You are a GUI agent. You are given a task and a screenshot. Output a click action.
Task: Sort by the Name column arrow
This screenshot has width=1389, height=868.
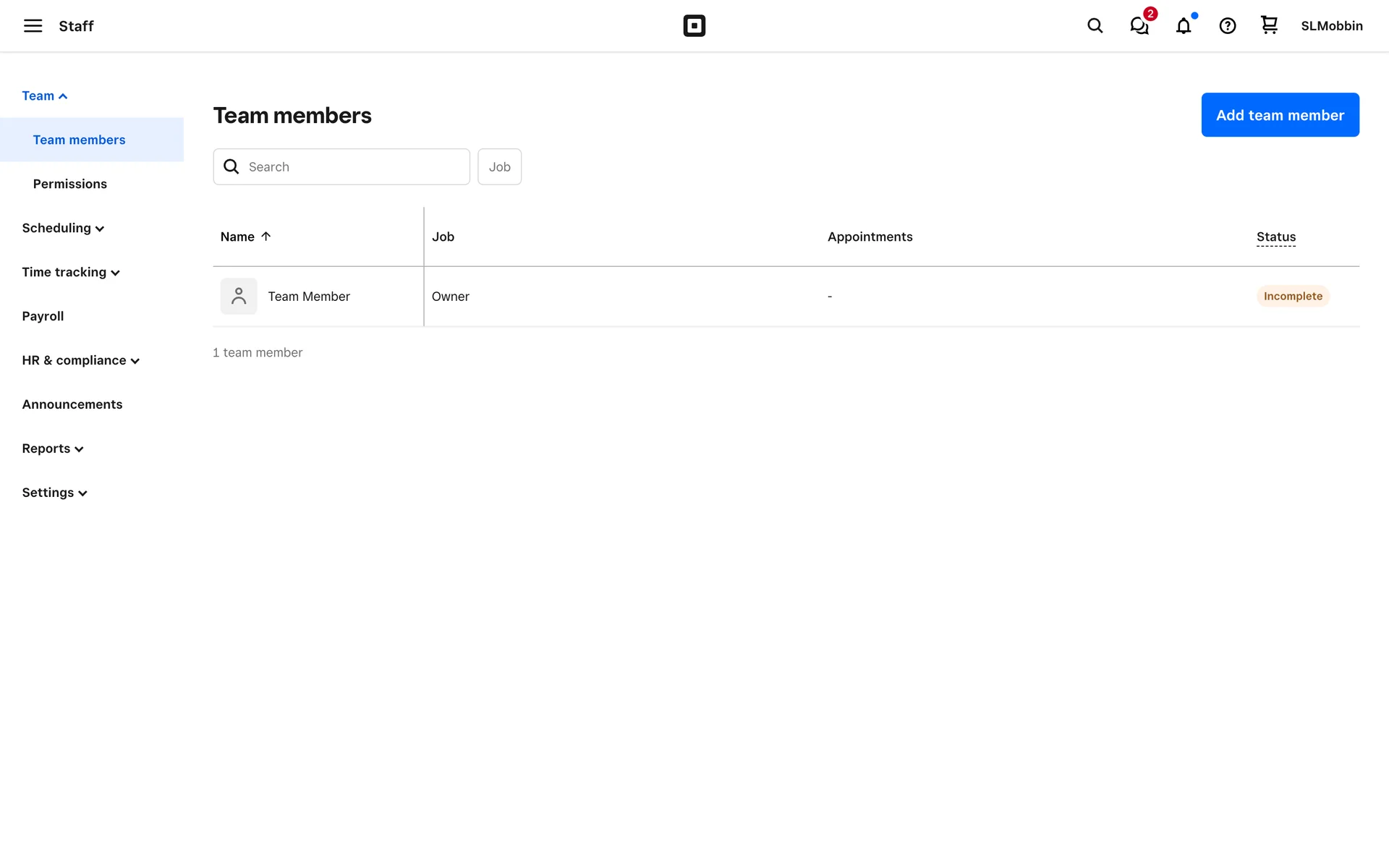point(266,237)
